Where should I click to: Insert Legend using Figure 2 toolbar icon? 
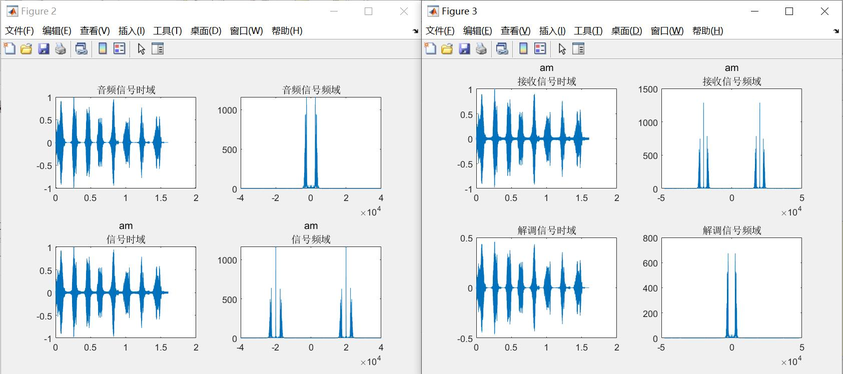click(119, 49)
